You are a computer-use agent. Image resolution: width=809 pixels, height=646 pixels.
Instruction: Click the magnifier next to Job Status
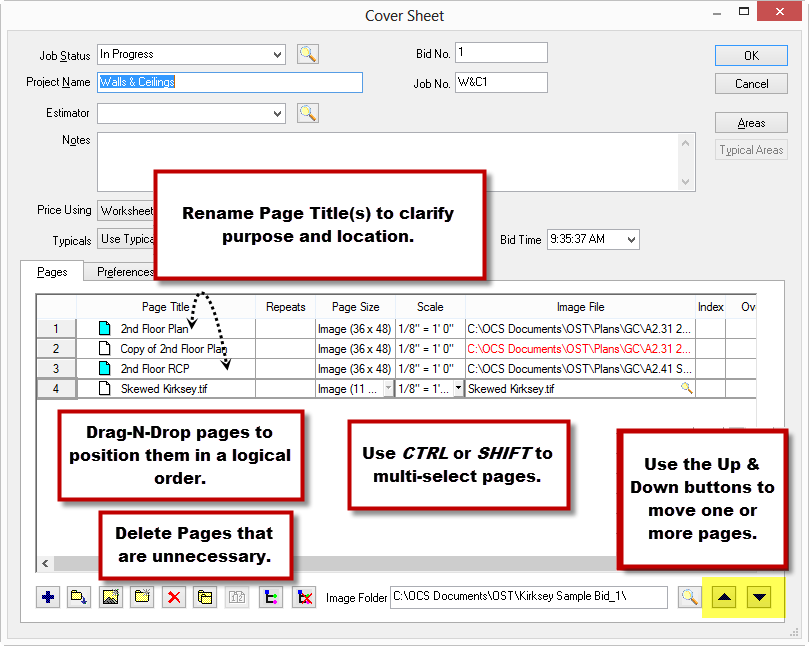point(308,54)
